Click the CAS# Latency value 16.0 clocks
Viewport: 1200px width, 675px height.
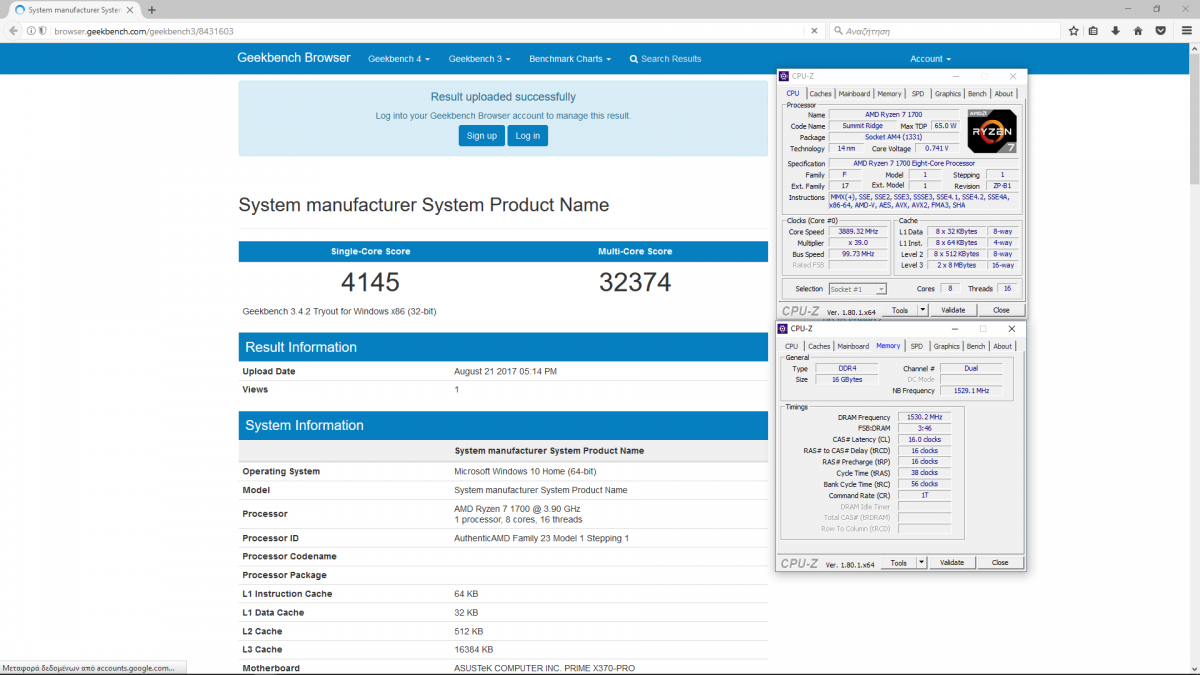click(925, 439)
